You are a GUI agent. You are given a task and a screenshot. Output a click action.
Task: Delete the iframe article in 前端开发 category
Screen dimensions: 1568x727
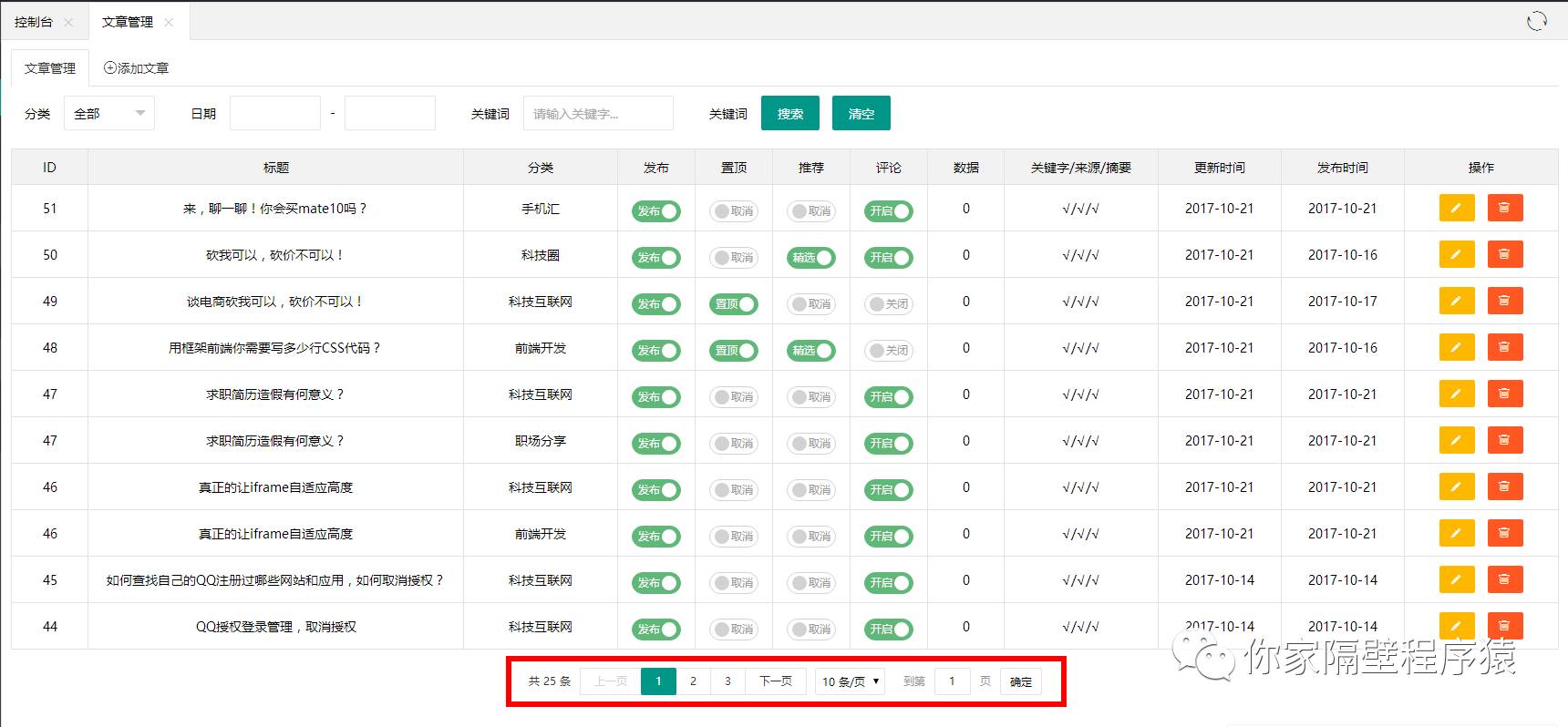pyautogui.click(x=1505, y=533)
